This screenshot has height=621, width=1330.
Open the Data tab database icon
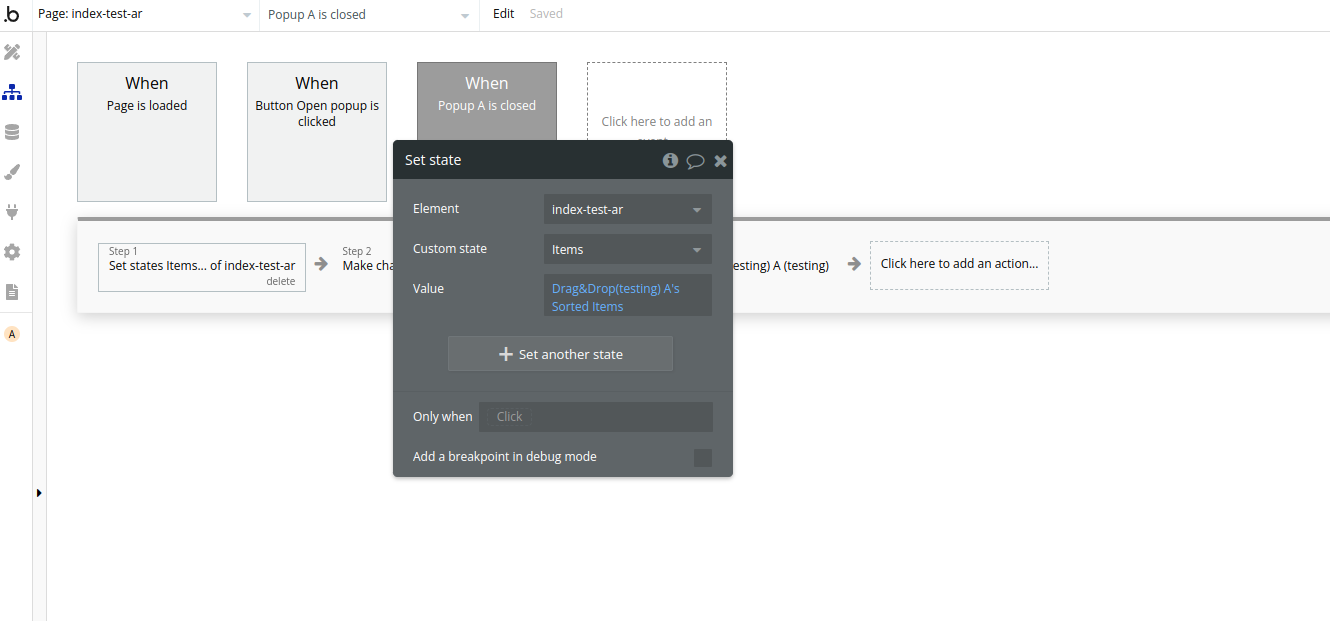12,132
